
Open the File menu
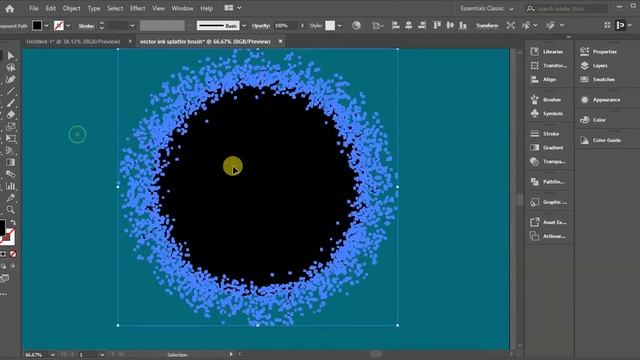[x=34, y=8]
